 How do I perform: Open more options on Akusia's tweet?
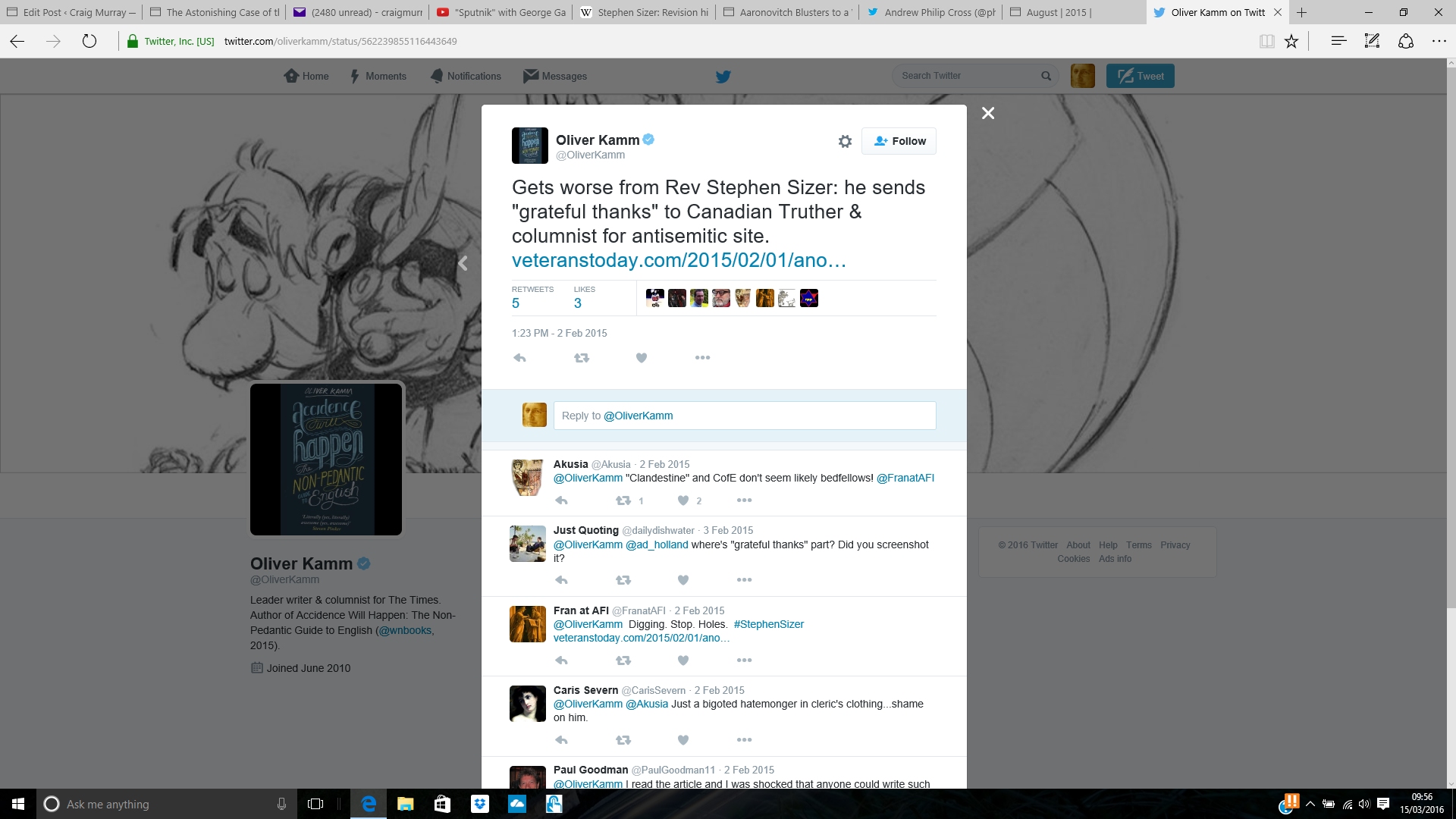[745, 500]
